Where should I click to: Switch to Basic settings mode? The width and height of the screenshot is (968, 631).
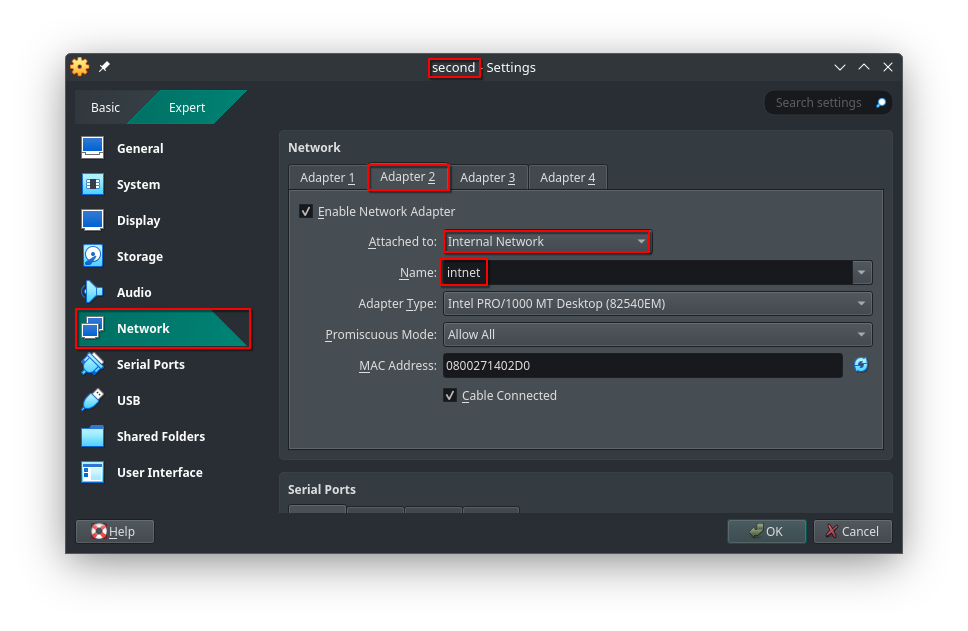point(105,108)
